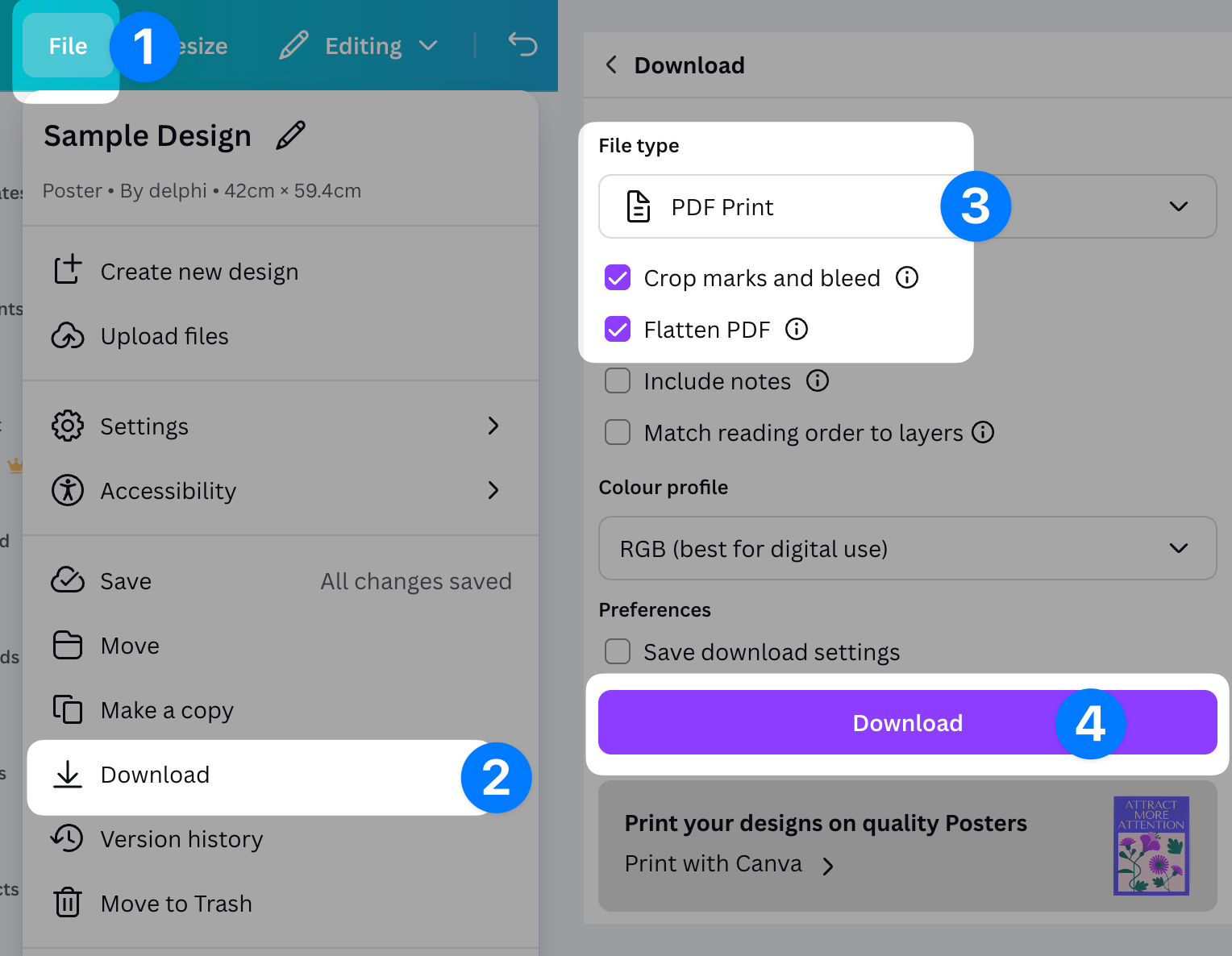Click the pencil icon beside Sample Design title

[x=290, y=135]
